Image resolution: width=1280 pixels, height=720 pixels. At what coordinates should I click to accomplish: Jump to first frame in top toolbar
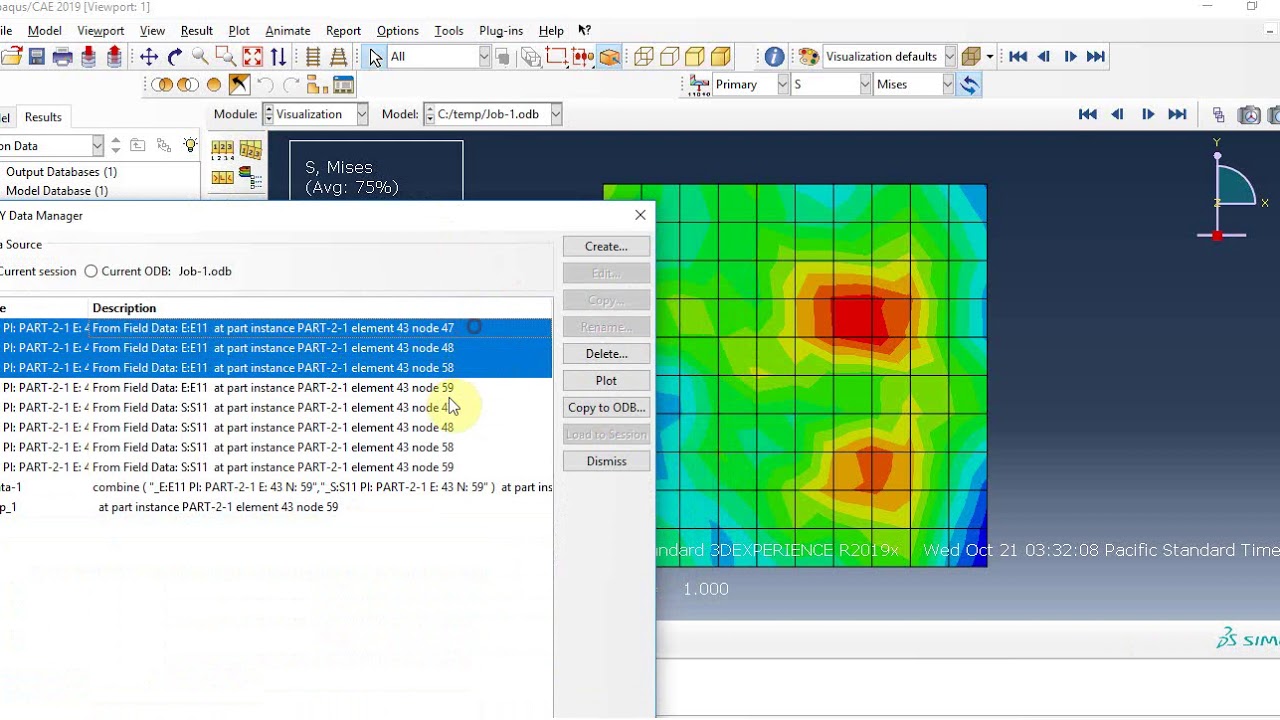[1018, 57]
